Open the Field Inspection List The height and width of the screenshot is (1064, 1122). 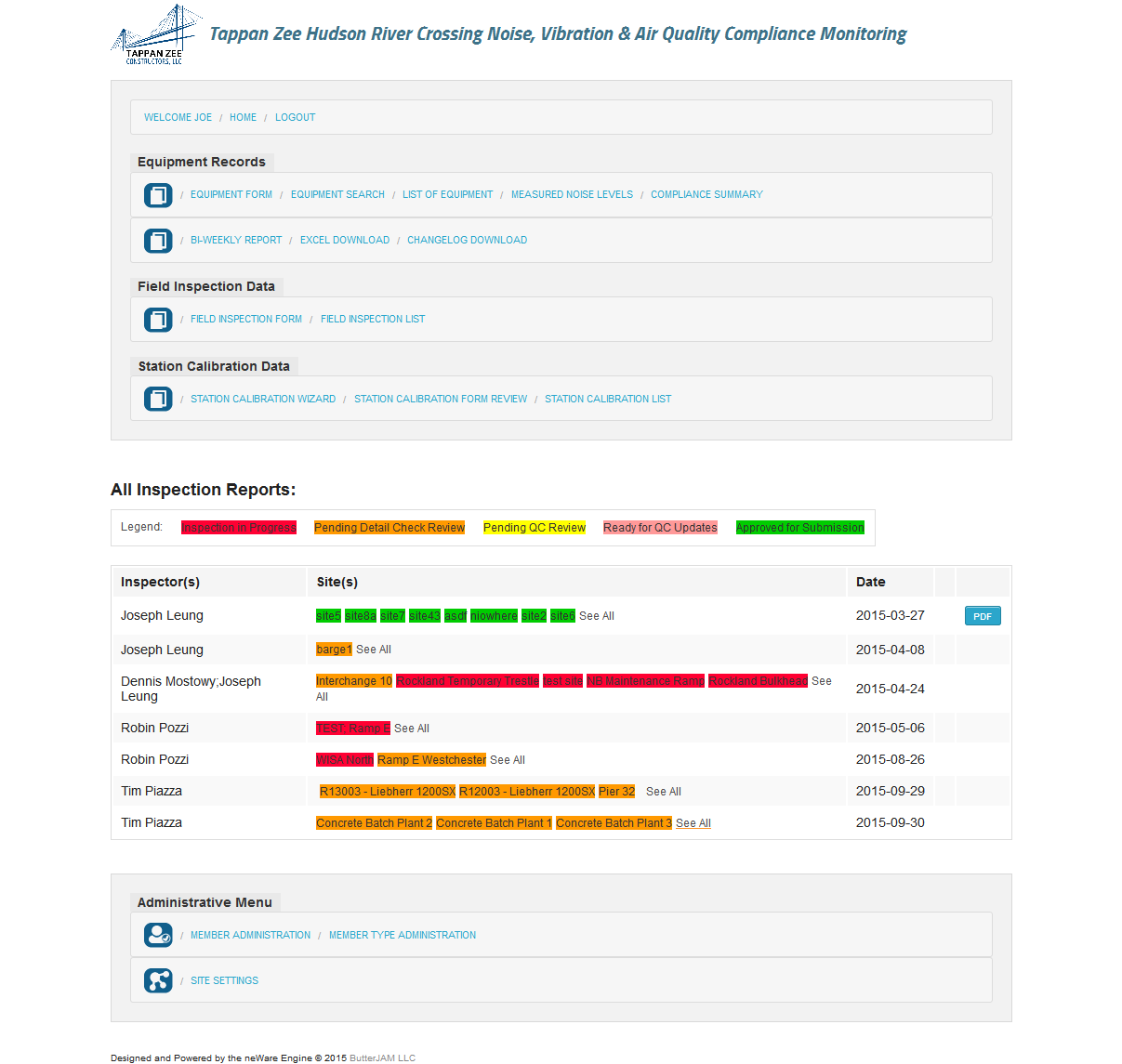coord(373,320)
